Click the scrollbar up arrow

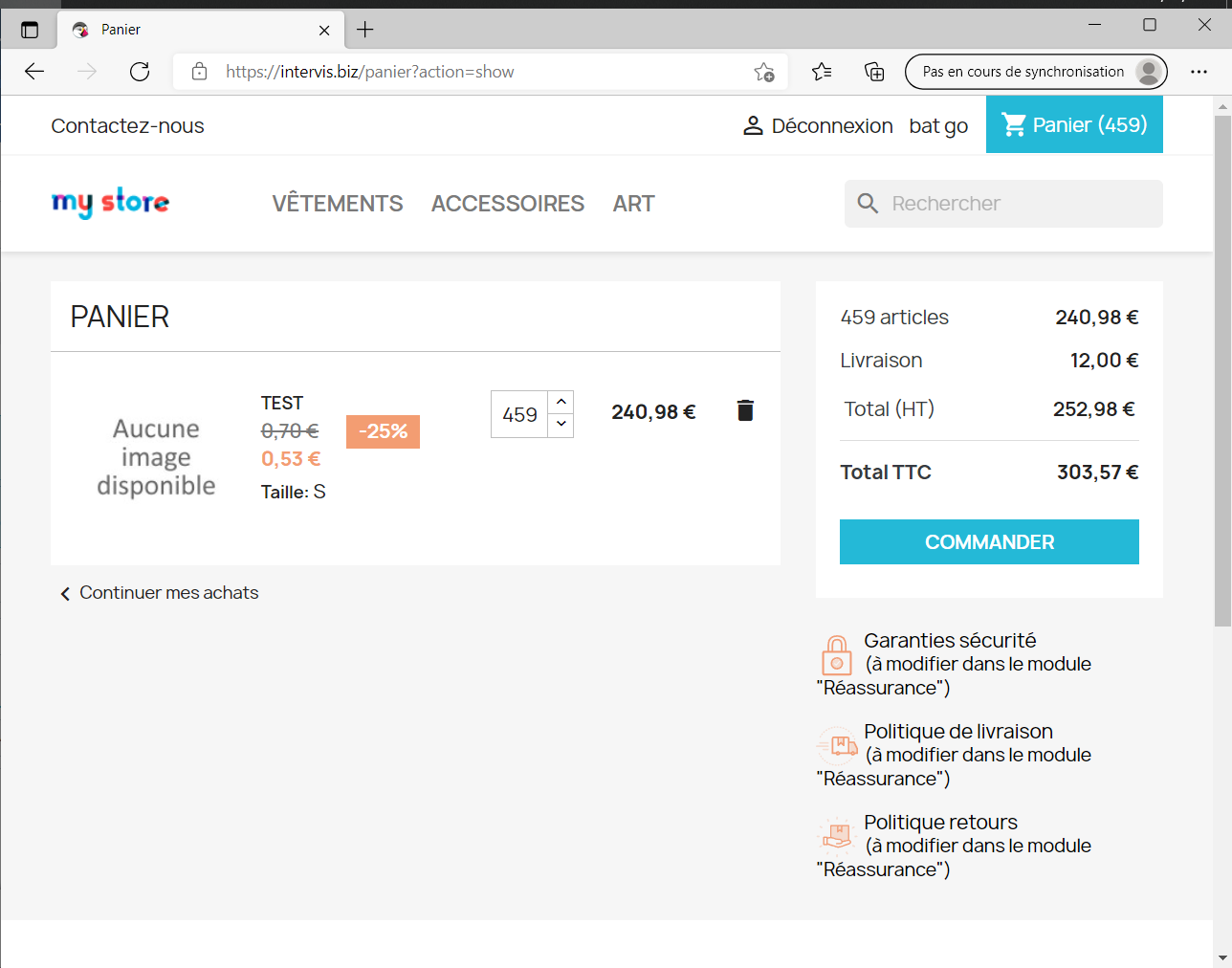click(1222, 105)
